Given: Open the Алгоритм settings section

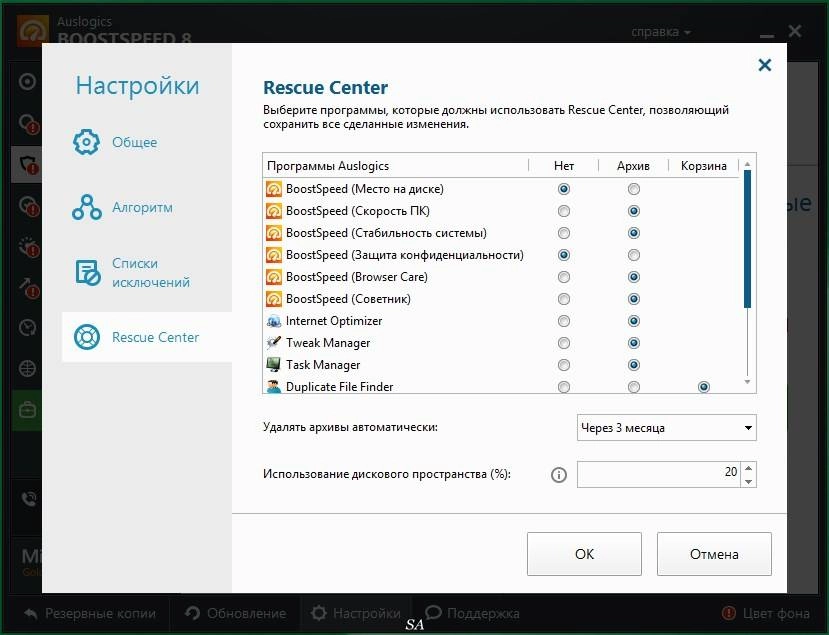Looking at the screenshot, I should pyautogui.click(x=142, y=207).
